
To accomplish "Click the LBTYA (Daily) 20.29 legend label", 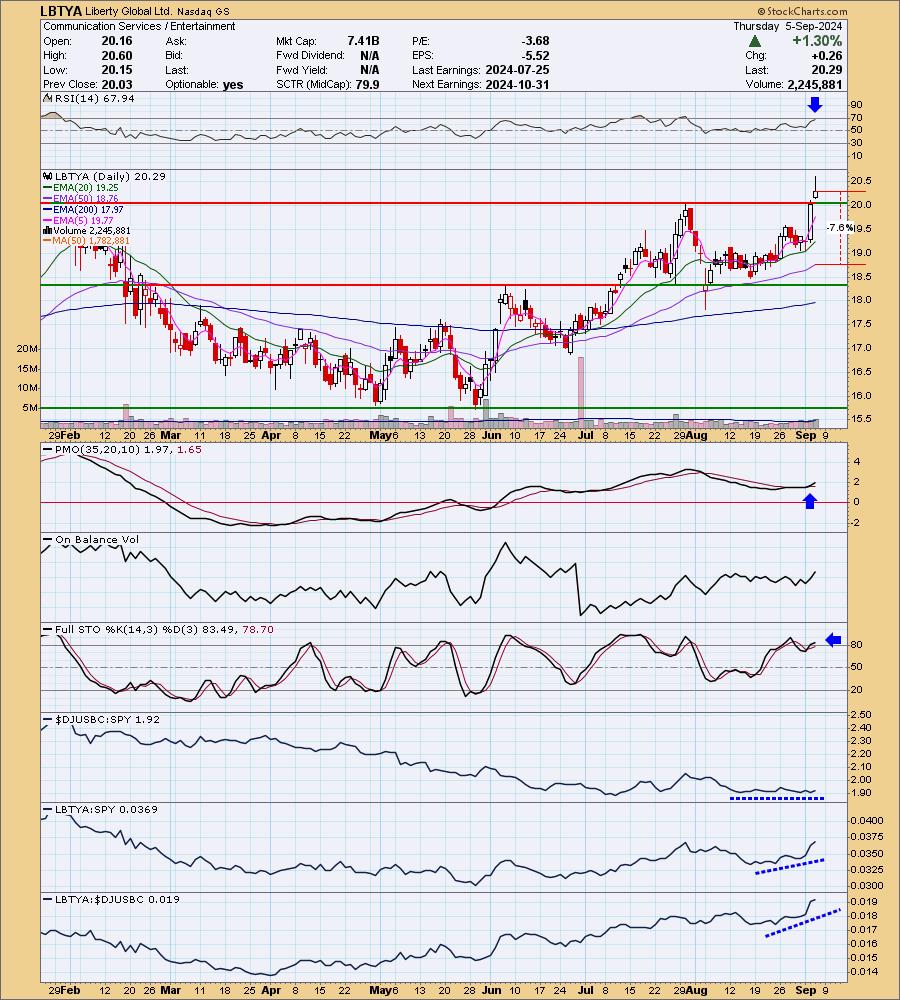I will pyautogui.click(x=105, y=177).
